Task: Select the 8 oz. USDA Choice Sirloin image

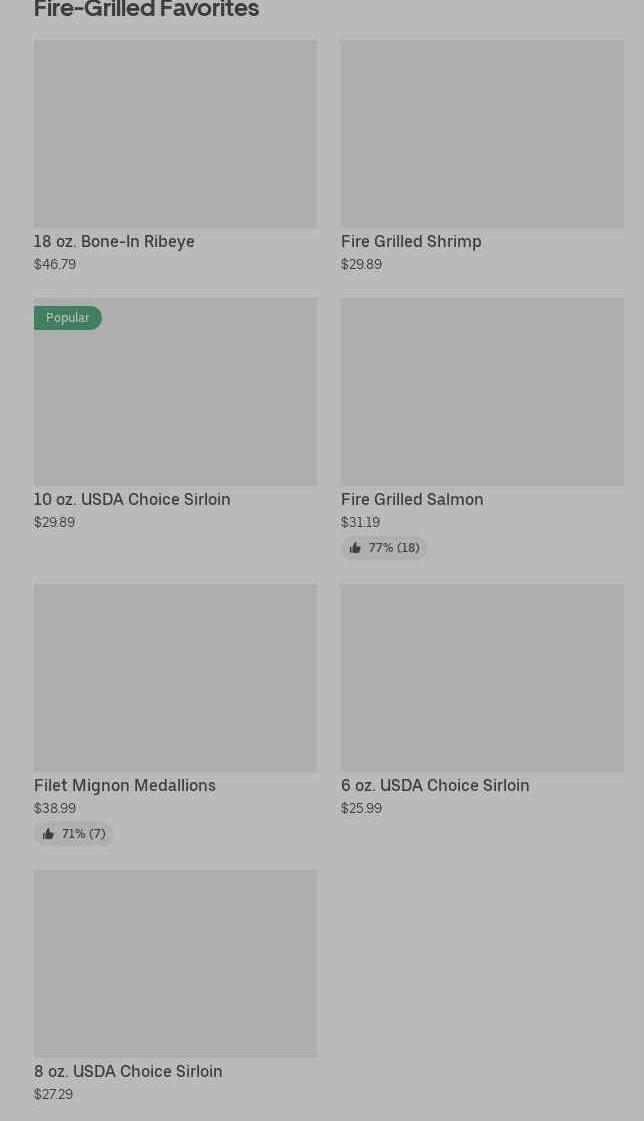Action: pyautogui.click(x=175, y=964)
